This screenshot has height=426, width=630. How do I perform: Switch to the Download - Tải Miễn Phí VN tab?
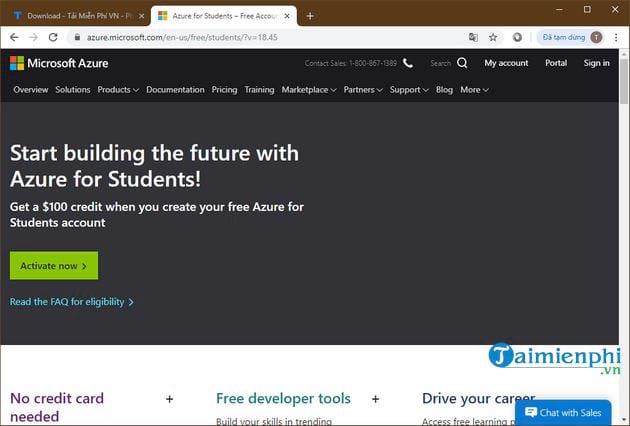75,16
